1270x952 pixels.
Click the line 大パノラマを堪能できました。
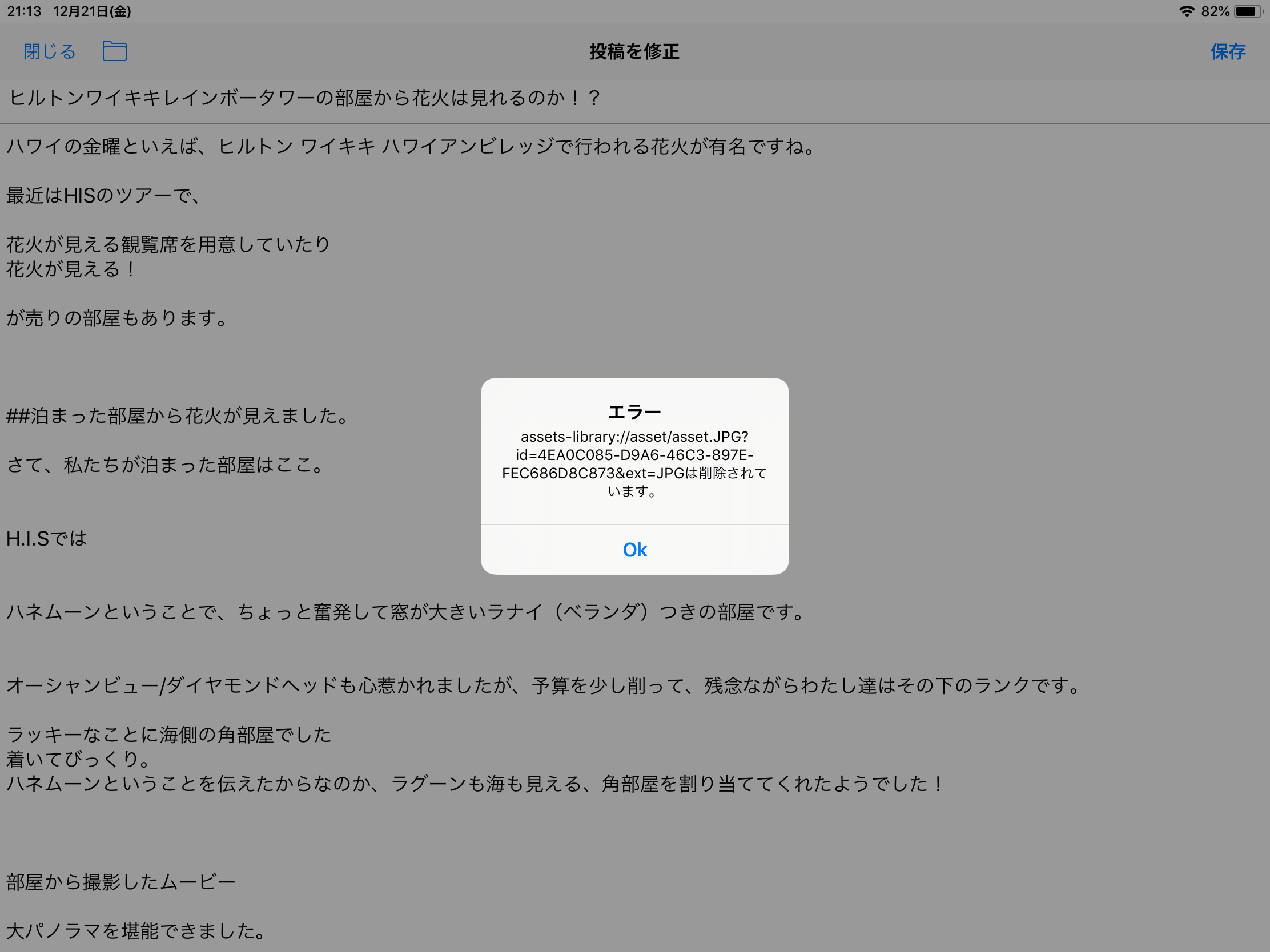click(x=136, y=930)
